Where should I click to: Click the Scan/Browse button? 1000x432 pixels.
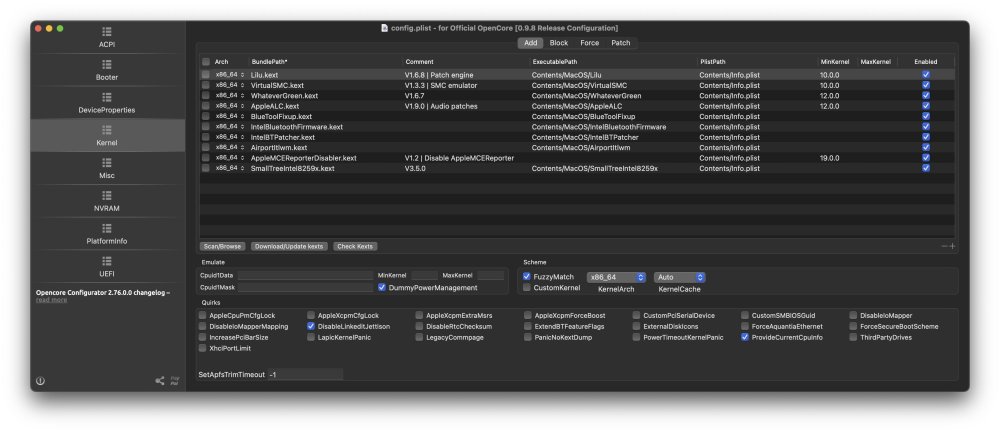(x=222, y=246)
